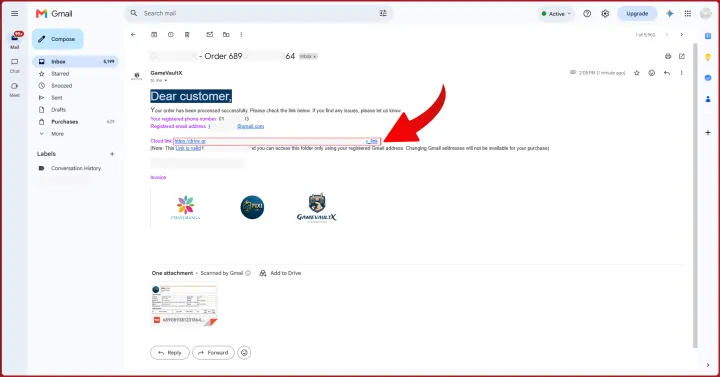Open the PDF invoice attachment
Screen dimensions: 720x377
pos(184,304)
